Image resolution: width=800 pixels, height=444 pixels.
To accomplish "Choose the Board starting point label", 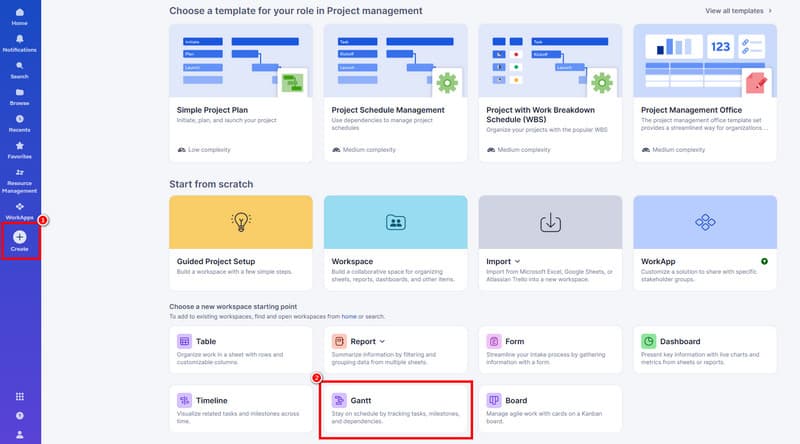I will [x=516, y=401].
